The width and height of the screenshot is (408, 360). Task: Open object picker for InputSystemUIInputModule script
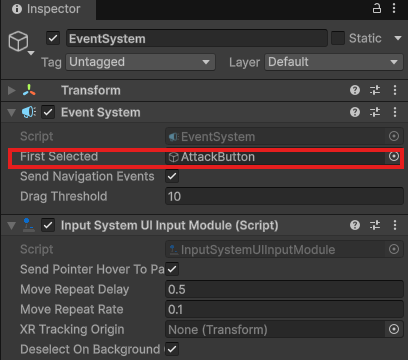pyautogui.click(x=394, y=249)
